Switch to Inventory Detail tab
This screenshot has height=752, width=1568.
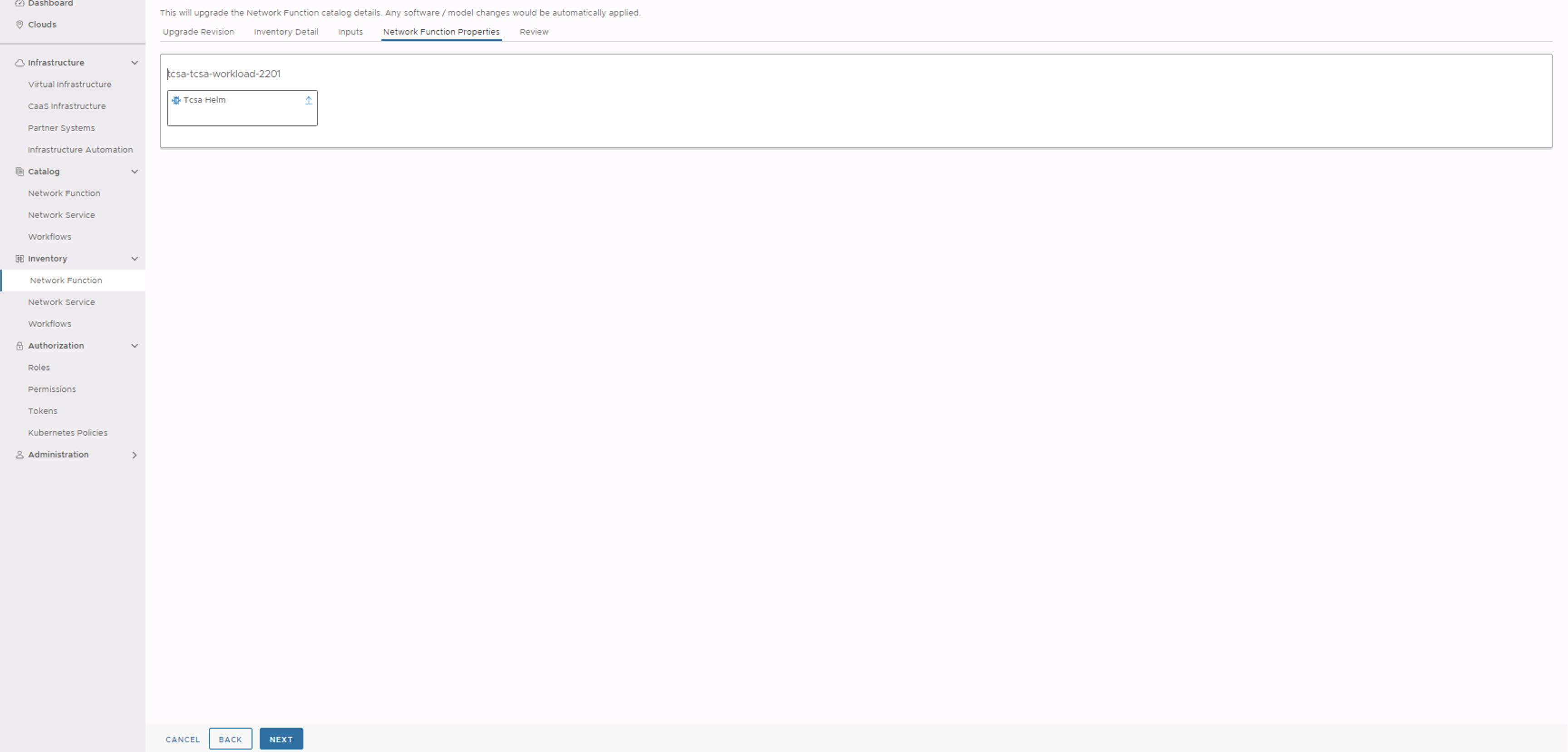click(x=286, y=32)
